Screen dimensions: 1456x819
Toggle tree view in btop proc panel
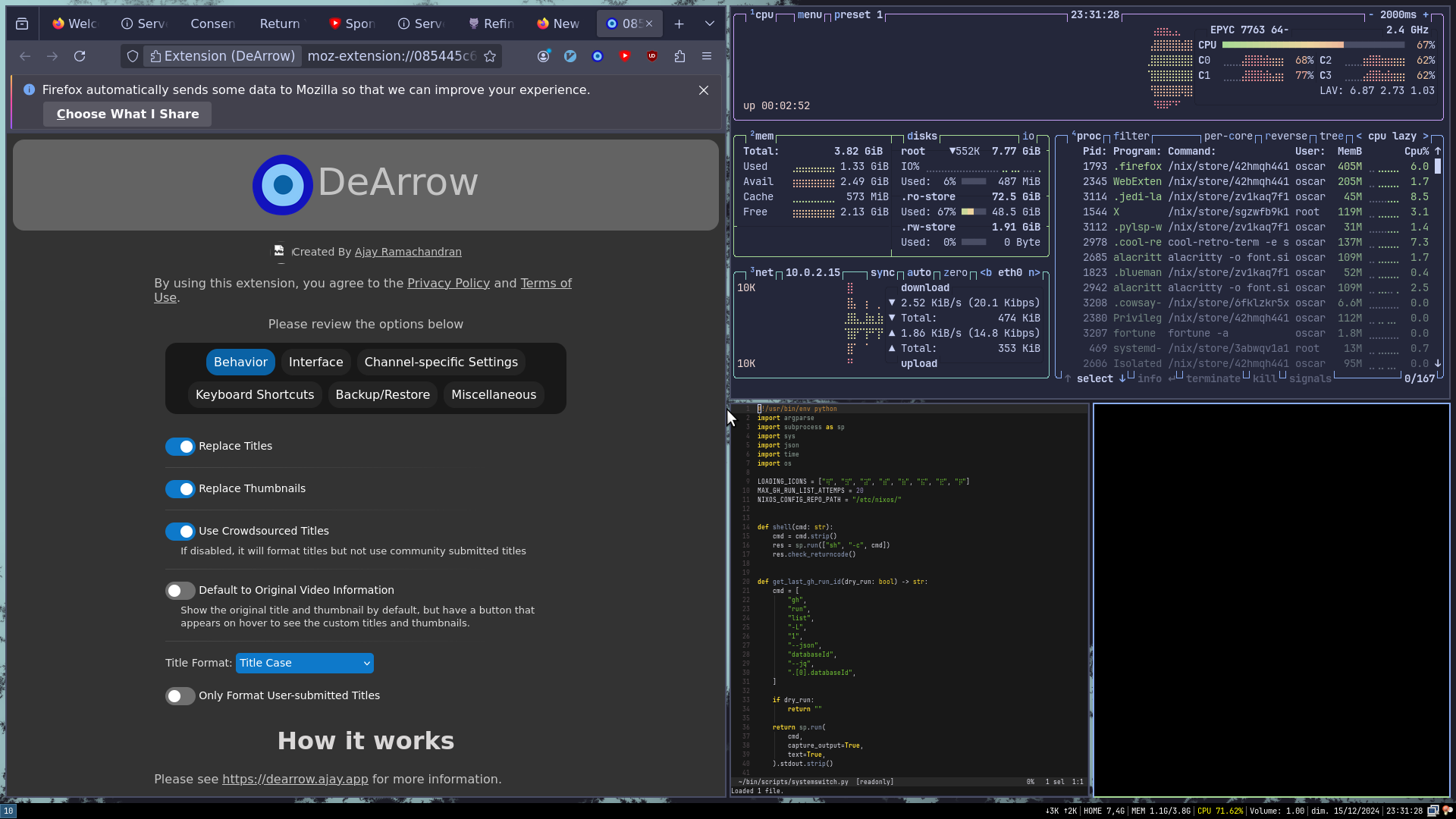[x=1332, y=136]
